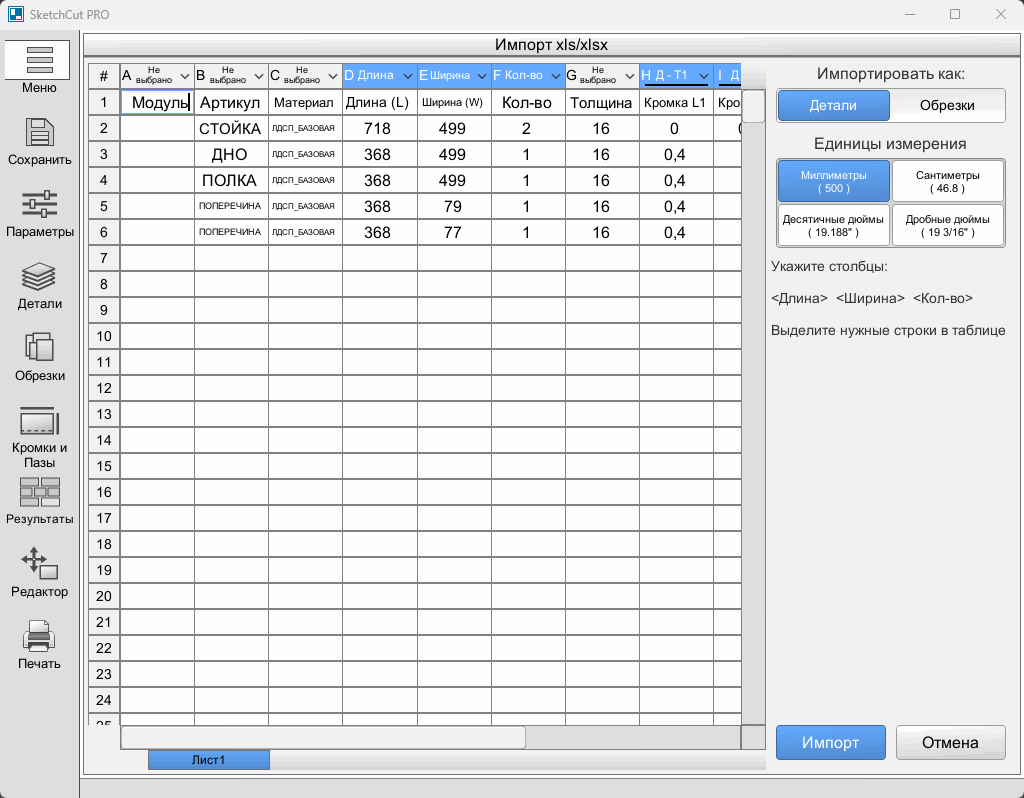The height and width of the screenshot is (798, 1024).
Task: Choose Дробные дюймы units option
Action: (947, 226)
